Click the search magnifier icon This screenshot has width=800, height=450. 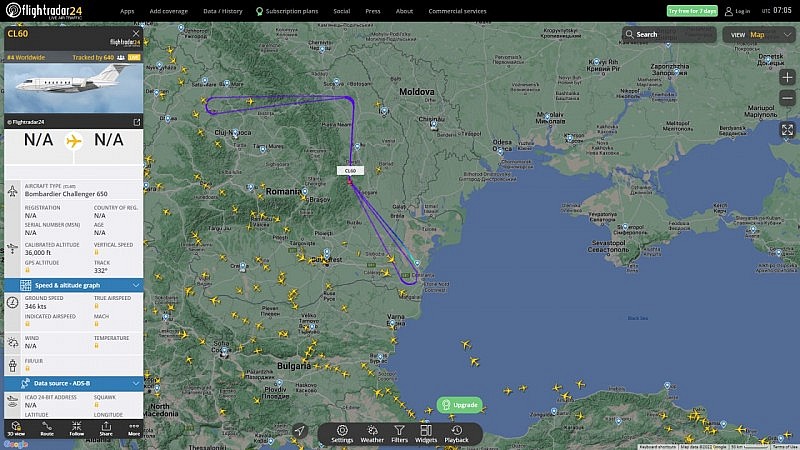point(630,34)
